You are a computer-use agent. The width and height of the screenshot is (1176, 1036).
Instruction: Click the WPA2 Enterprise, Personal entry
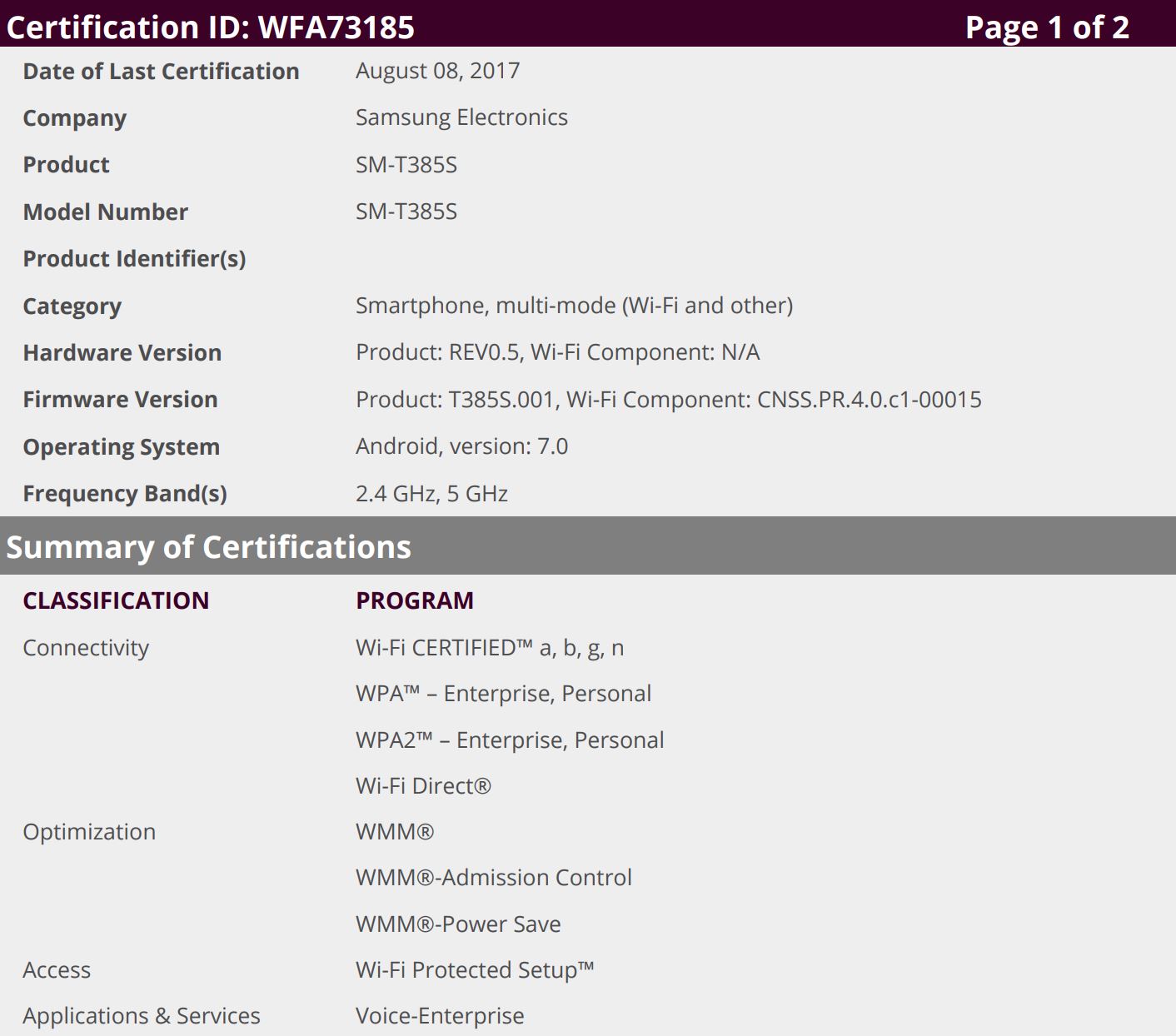[510, 740]
